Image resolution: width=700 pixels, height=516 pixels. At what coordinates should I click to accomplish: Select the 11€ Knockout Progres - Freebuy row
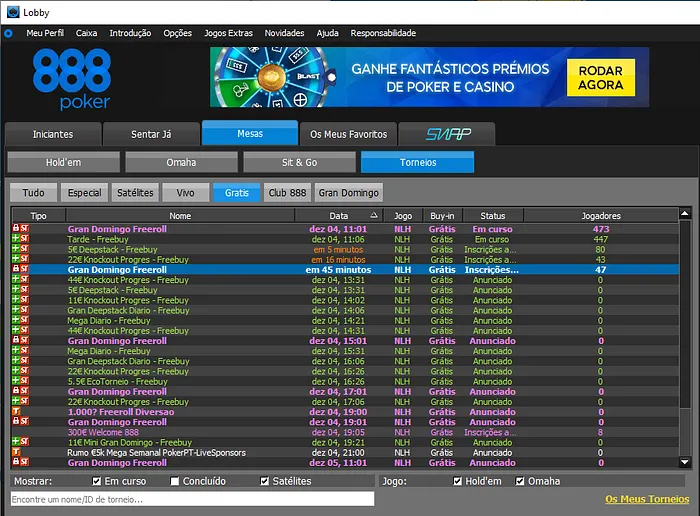(345, 300)
